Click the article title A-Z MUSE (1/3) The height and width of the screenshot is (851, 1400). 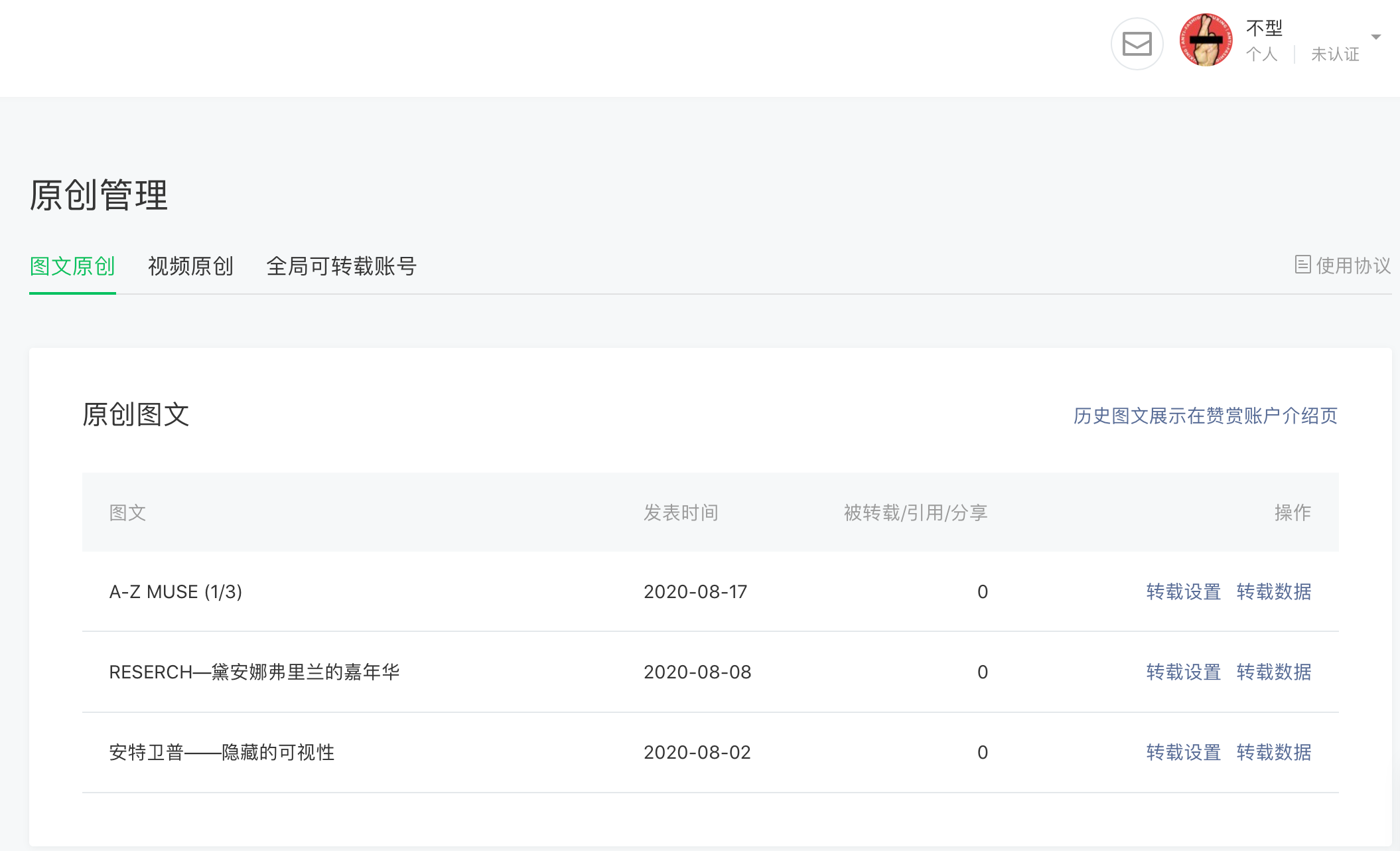pyautogui.click(x=176, y=591)
